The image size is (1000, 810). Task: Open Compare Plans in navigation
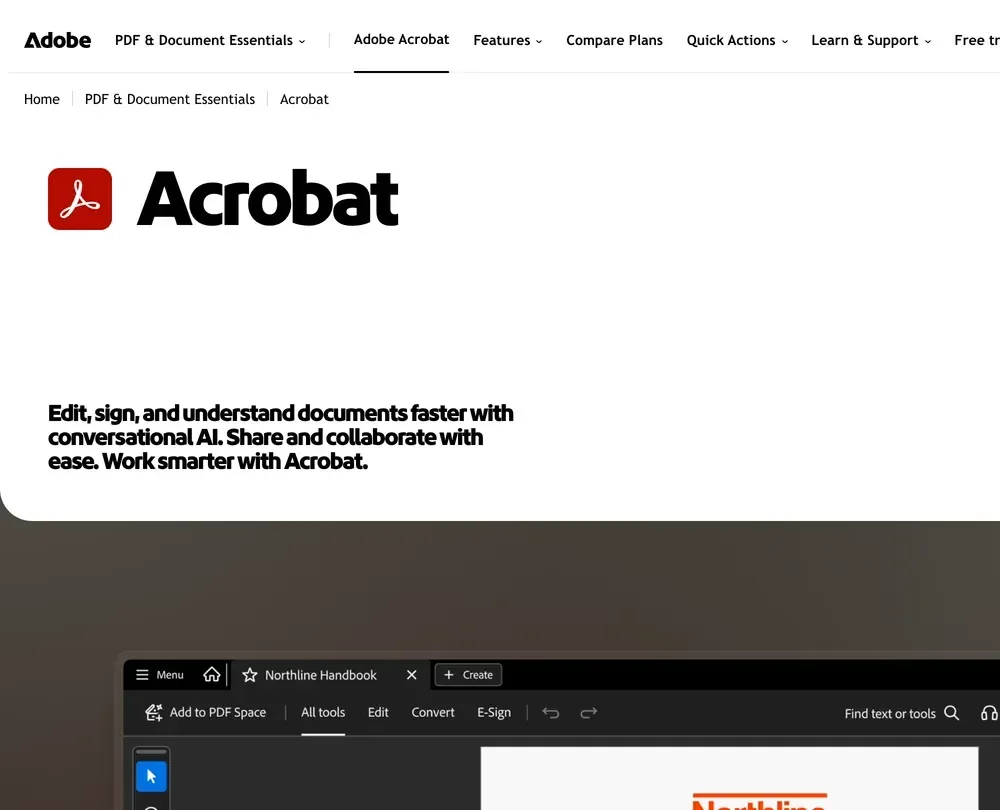coord(614,40)
